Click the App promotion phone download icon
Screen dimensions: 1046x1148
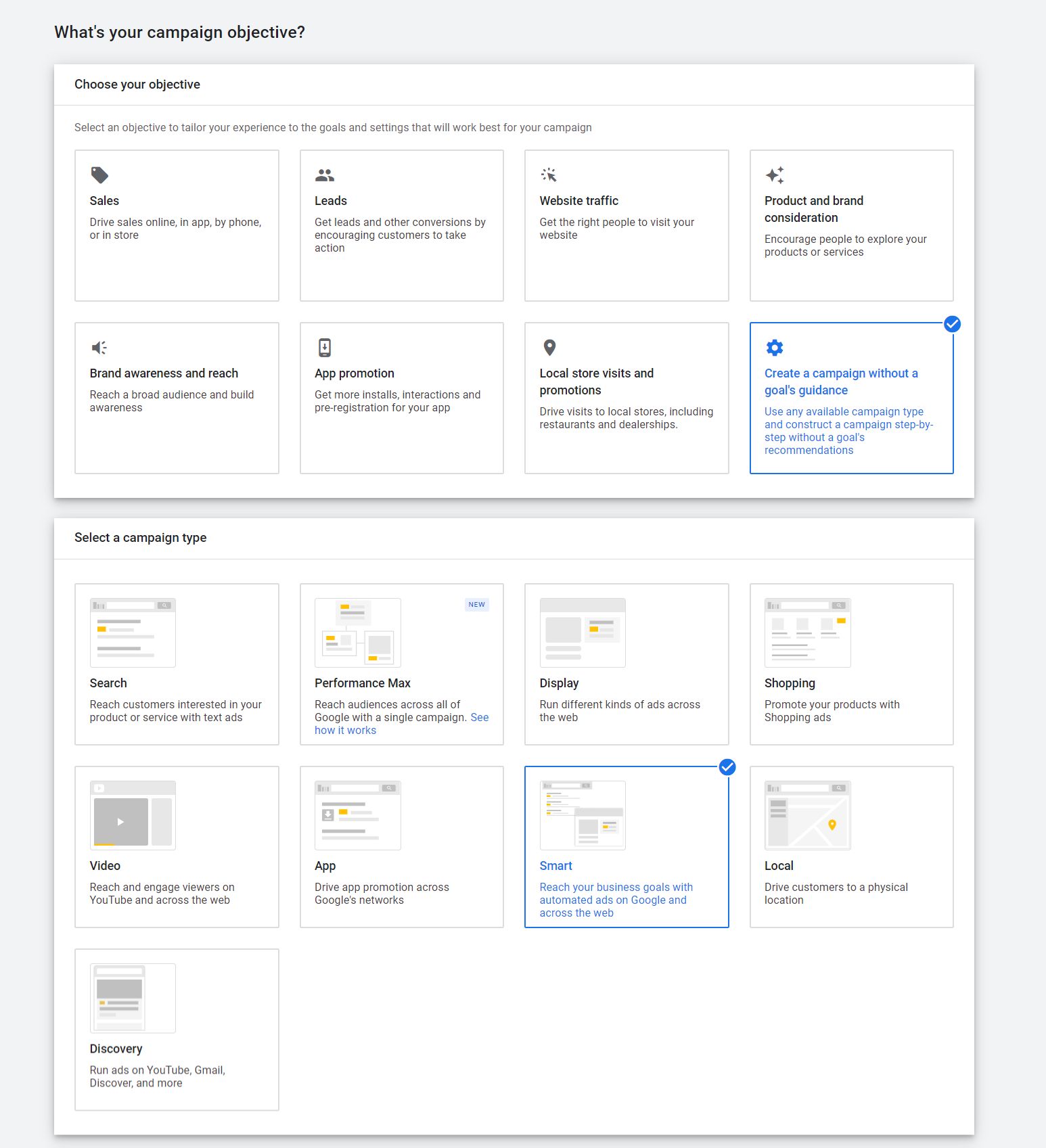(325, 348)
